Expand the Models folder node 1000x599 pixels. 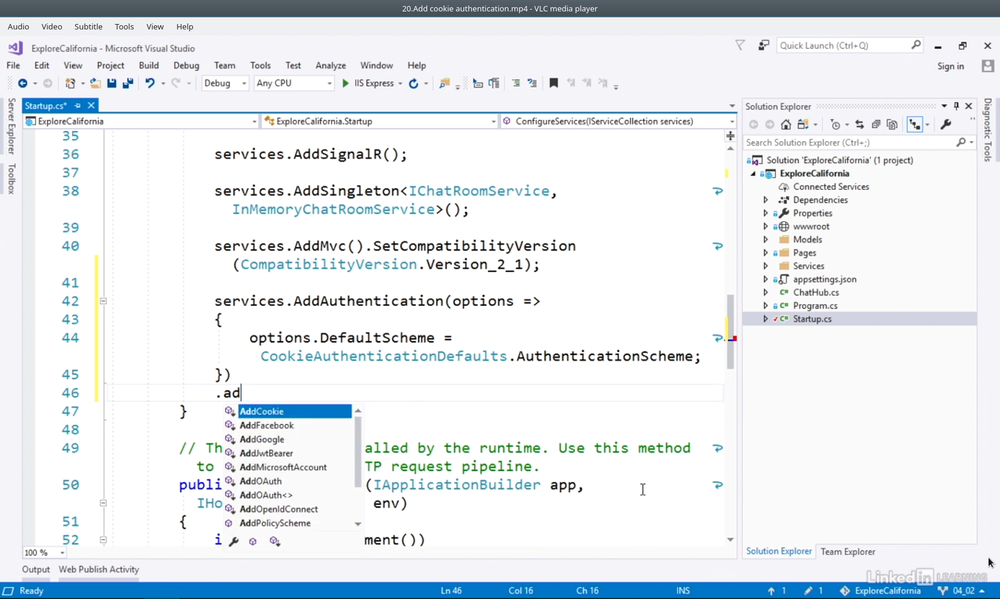(766, 240)
